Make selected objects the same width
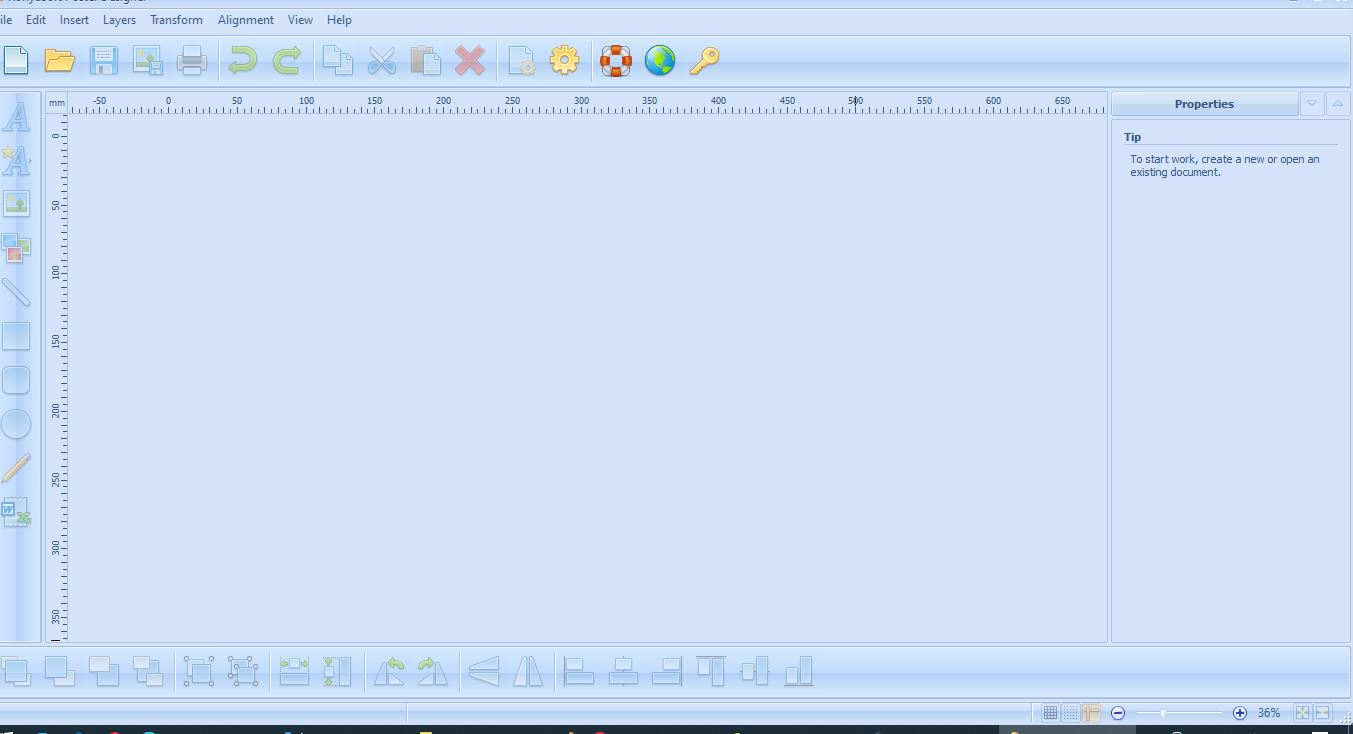The width and height of the screenshot is (1353, 734). (x=294, y=671)
